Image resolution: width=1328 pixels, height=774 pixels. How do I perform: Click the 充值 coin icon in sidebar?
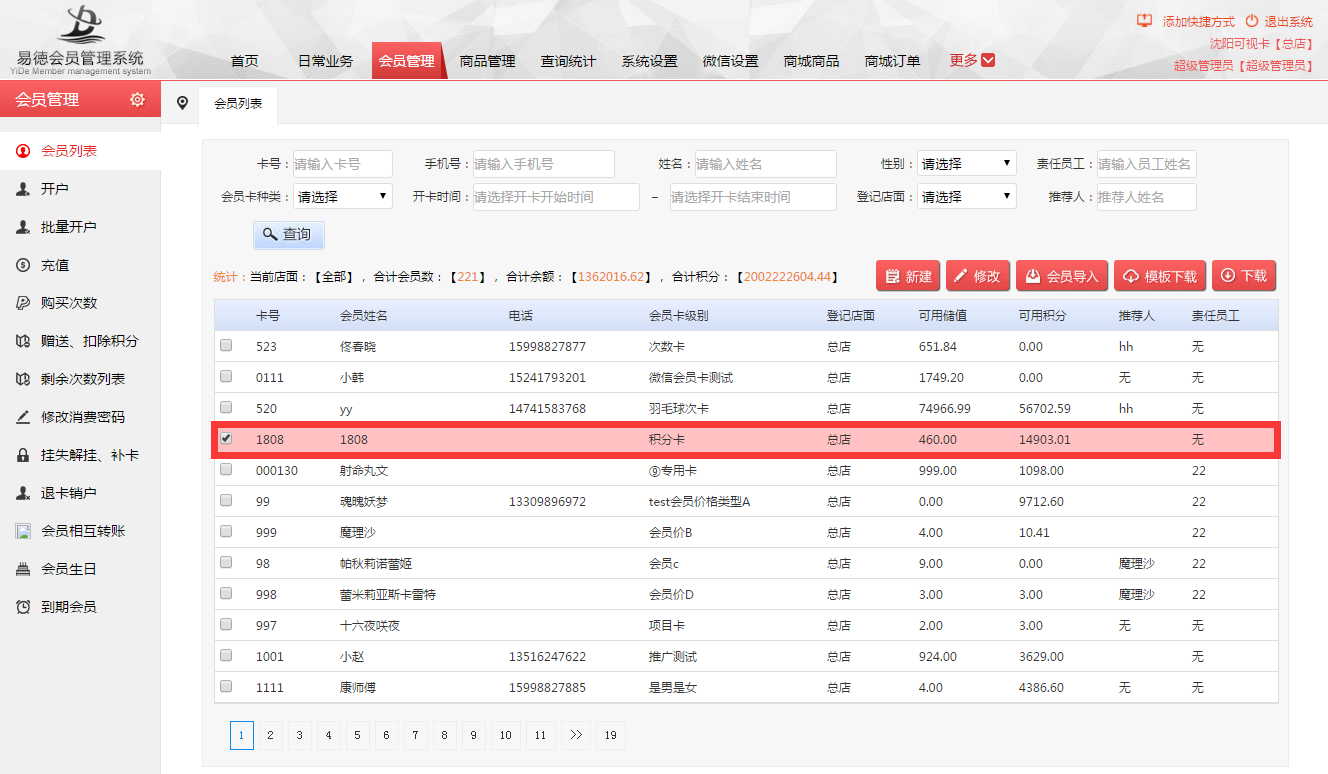pos(23,265)
